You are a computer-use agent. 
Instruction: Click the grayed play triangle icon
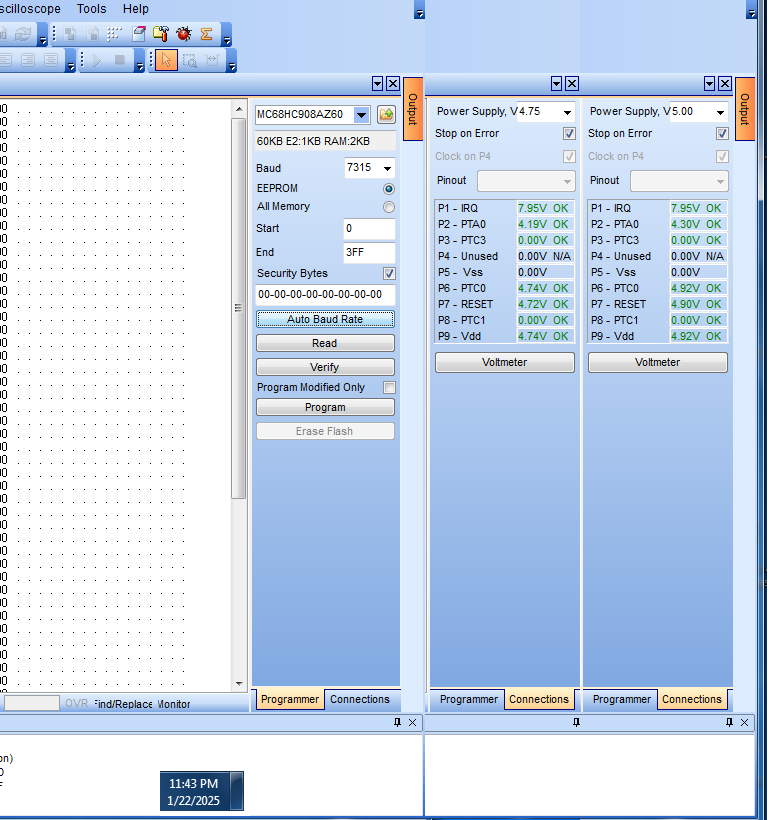pos(97,60)
